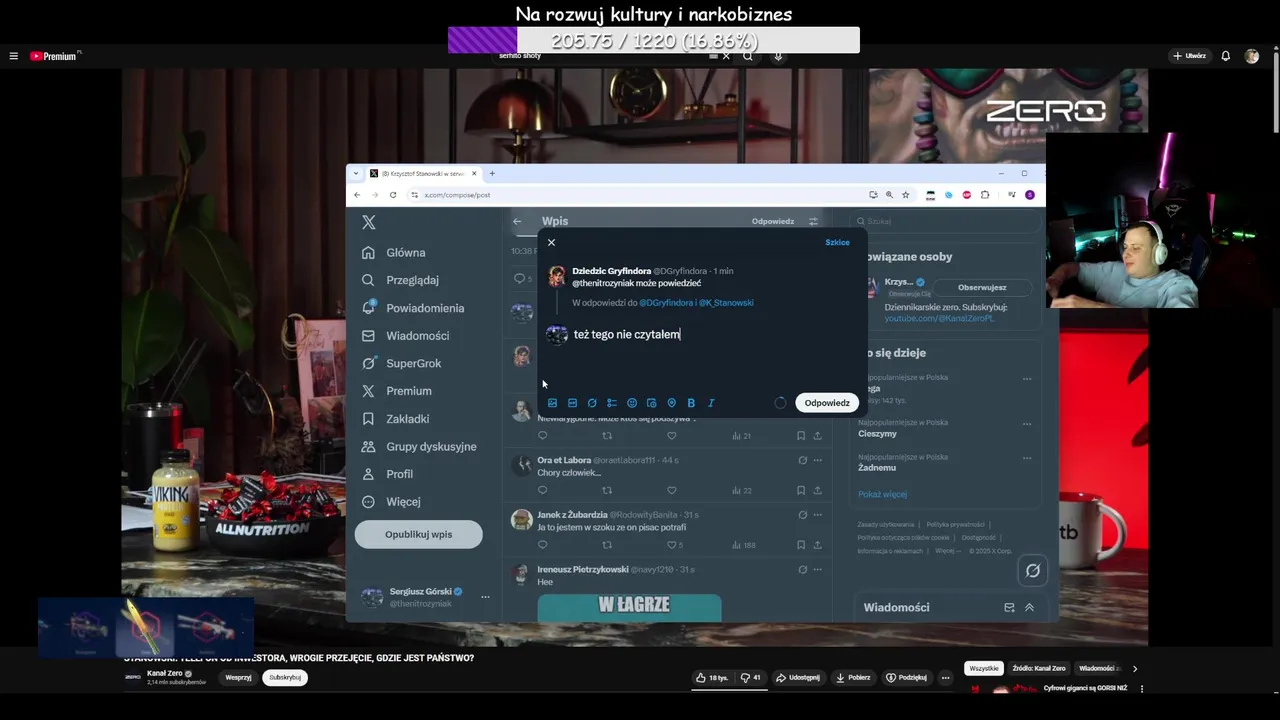Open Profil page in sidebar
The width and height of the screenshot is (1280, 720).
coord(387,474)
